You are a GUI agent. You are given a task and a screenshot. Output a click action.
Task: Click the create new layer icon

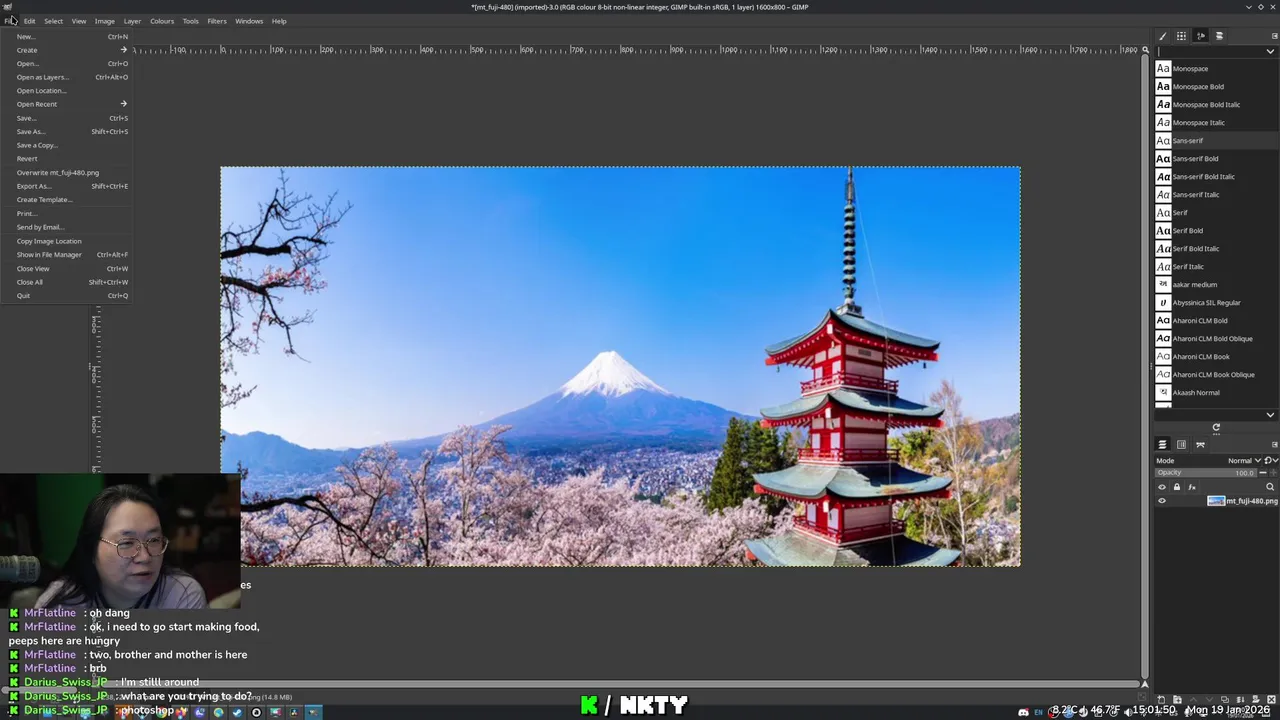pos(1161,700)
